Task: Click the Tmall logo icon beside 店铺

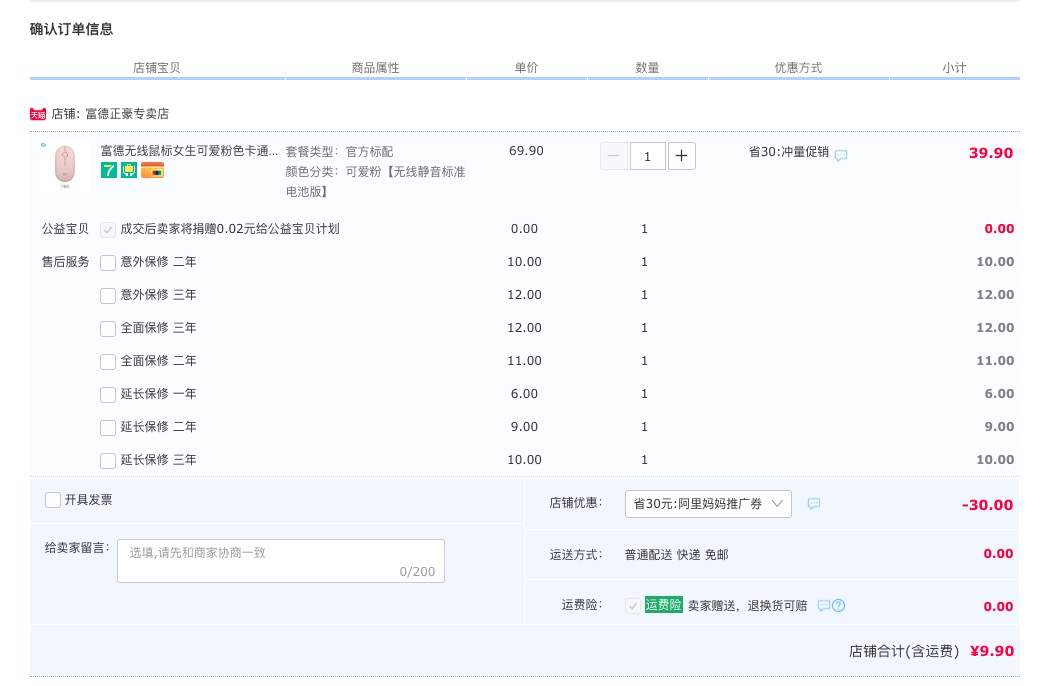Action: click(38, 114)
